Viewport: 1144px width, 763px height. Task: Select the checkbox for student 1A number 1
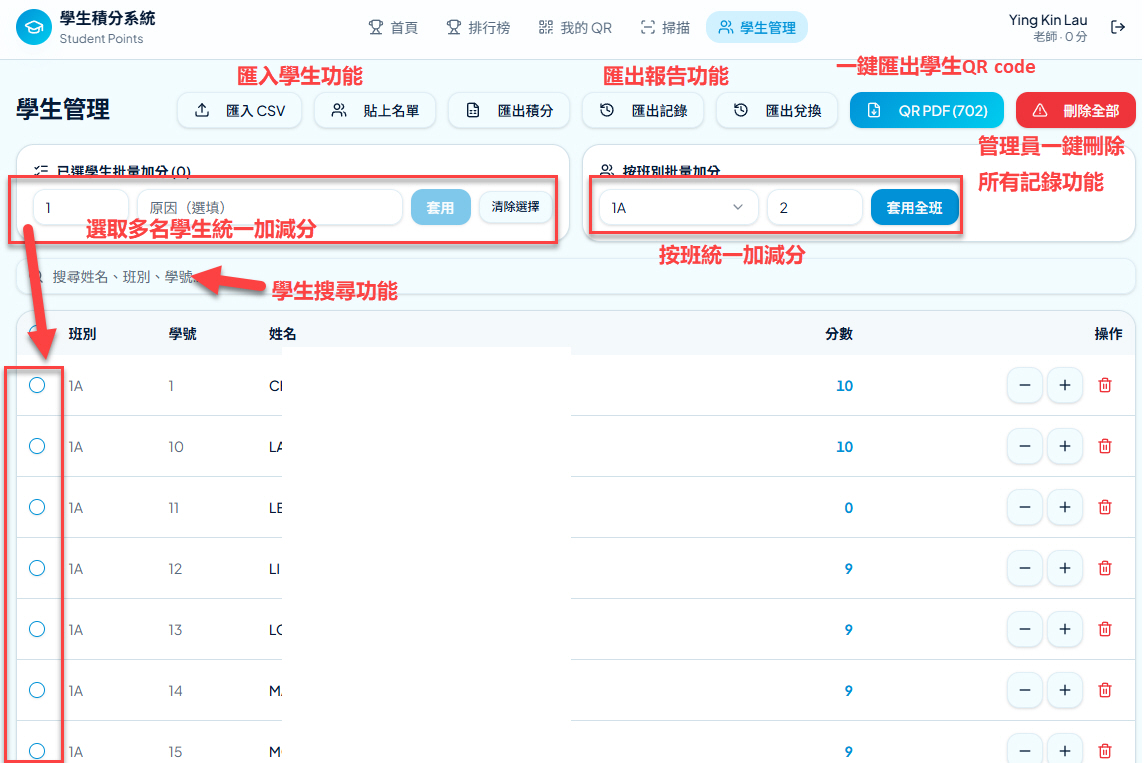point(37,385)
